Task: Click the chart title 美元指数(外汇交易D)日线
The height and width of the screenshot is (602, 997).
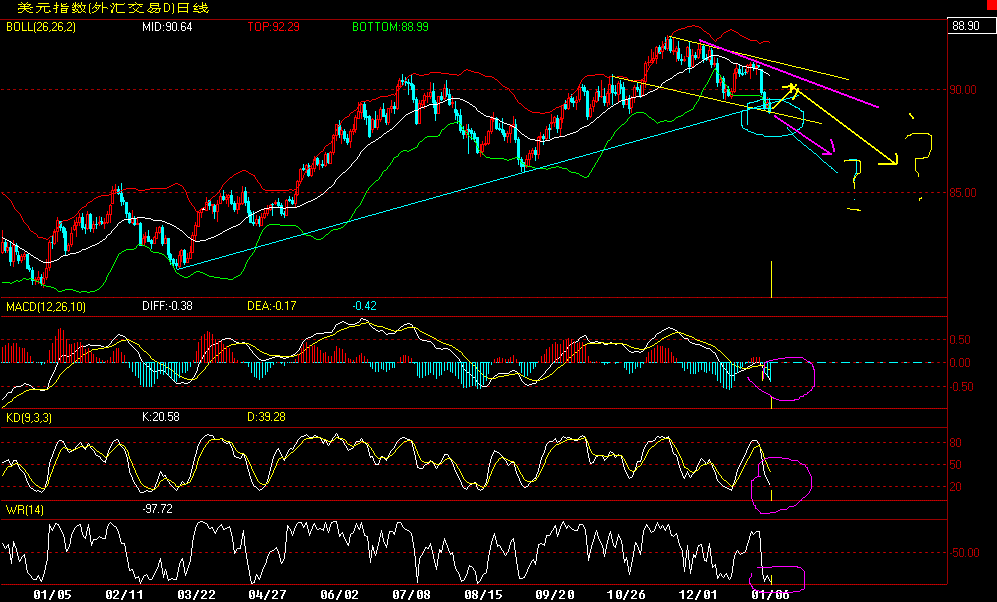Action: point(113,8)
